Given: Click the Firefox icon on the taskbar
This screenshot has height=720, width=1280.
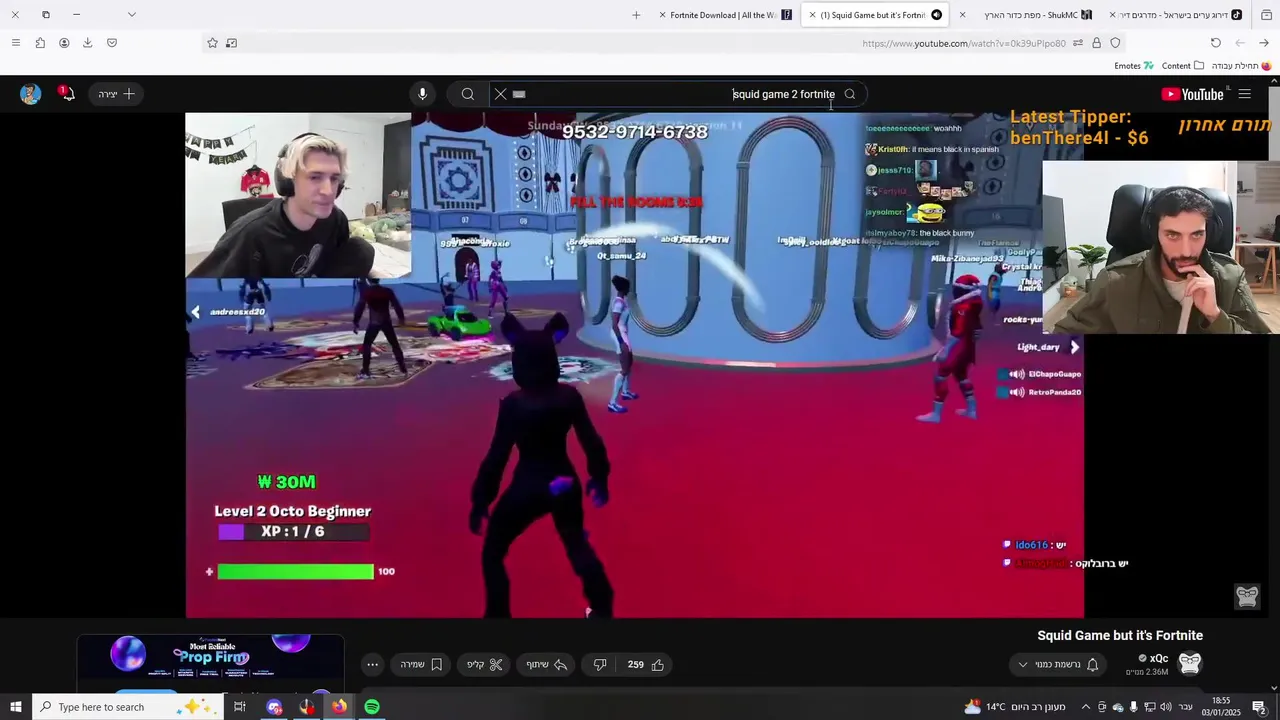Looking at the screenshot, I should 340,707.
